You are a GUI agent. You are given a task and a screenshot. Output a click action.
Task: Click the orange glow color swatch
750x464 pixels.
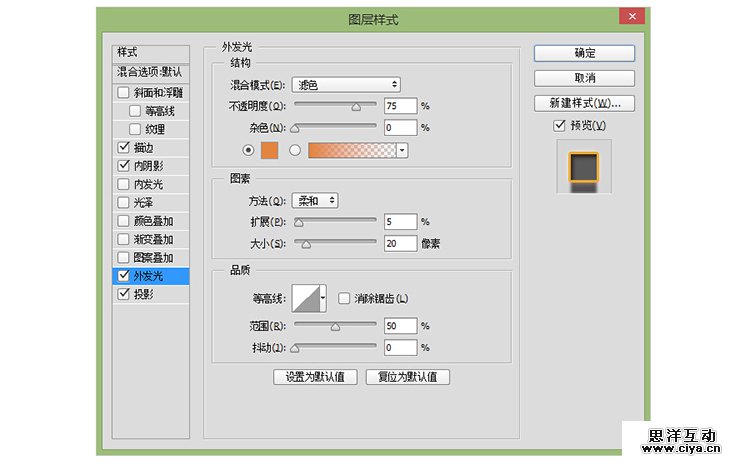pos(269,150)
